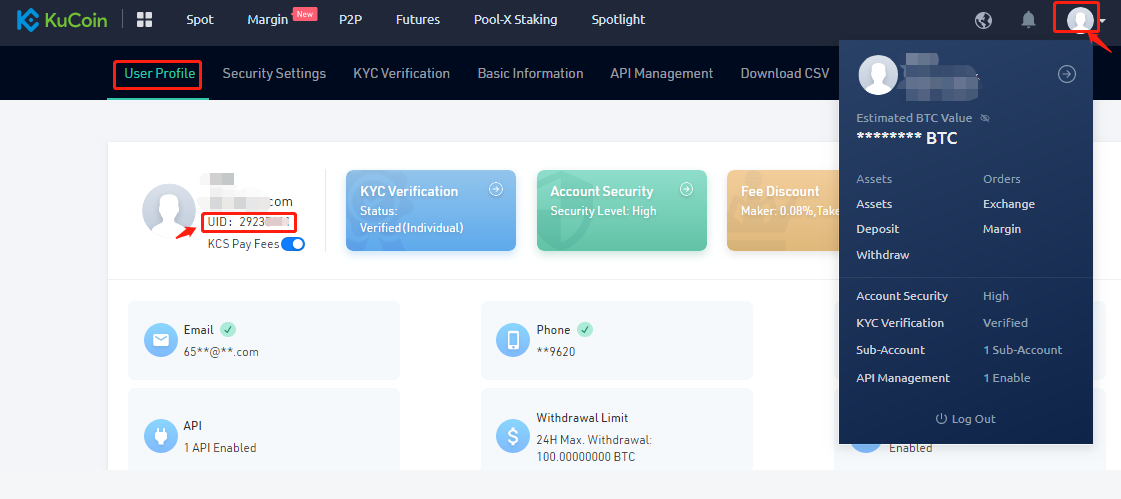Screen dimensions: 1121x499
Task: Click the masked email 65**@**.com
Action: (221, 352)
